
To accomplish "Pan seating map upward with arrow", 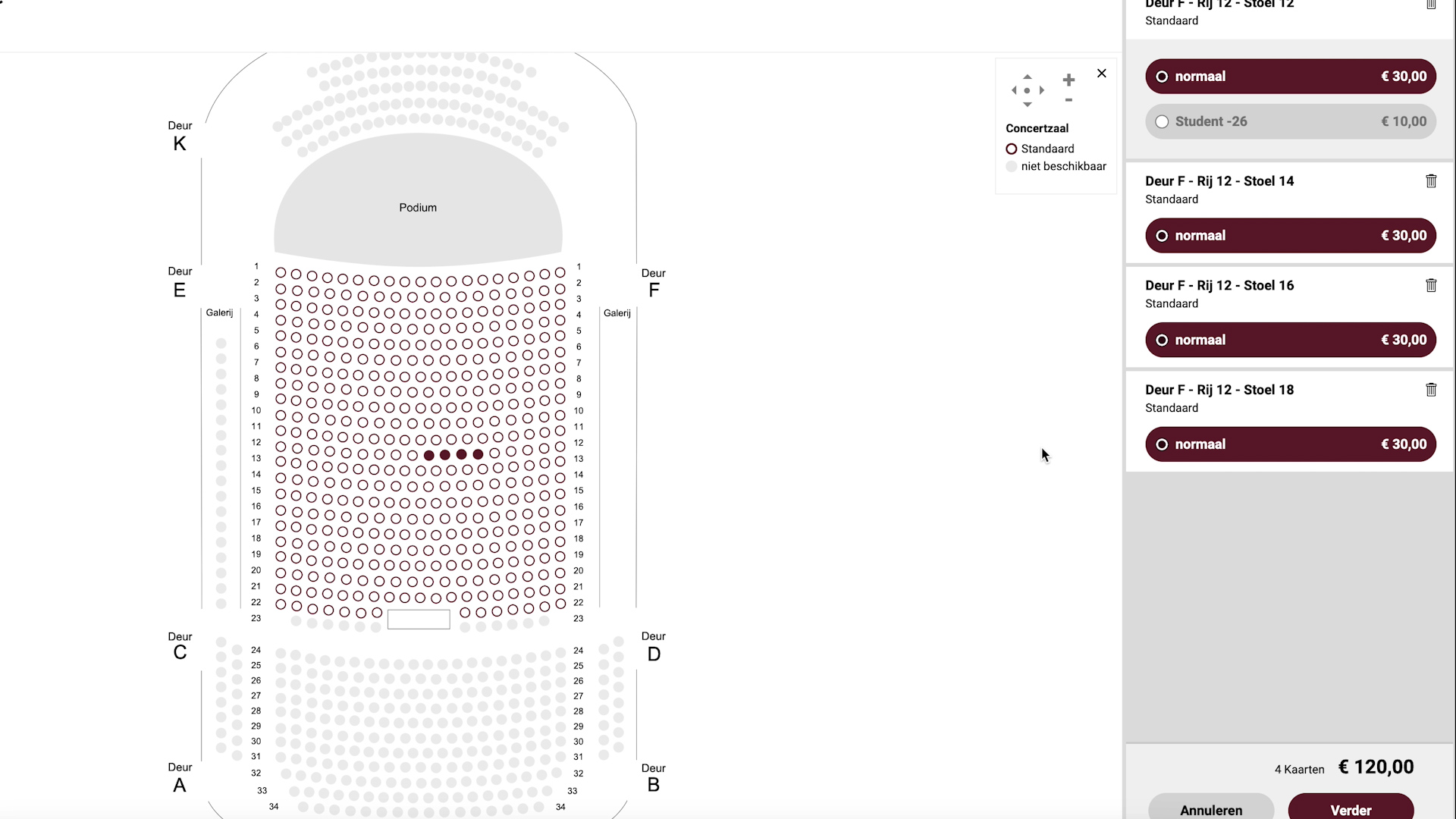I will pyautogui.click(x=1028, y=77).
